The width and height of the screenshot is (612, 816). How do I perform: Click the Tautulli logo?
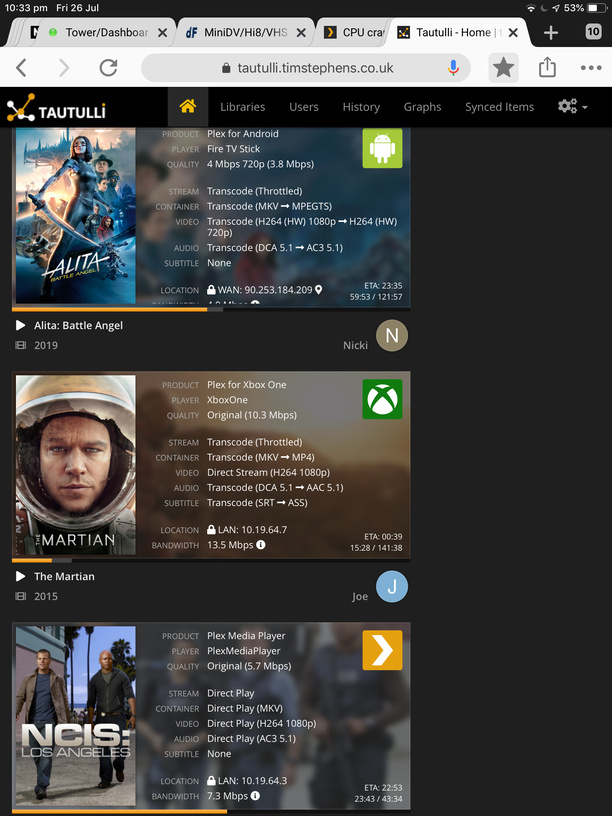(56, 108)
